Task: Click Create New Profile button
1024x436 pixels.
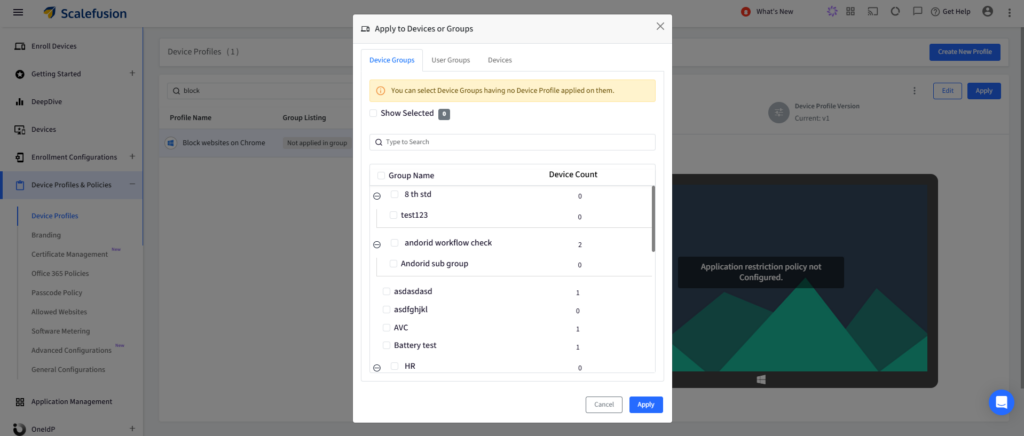Action: point(965,52)
